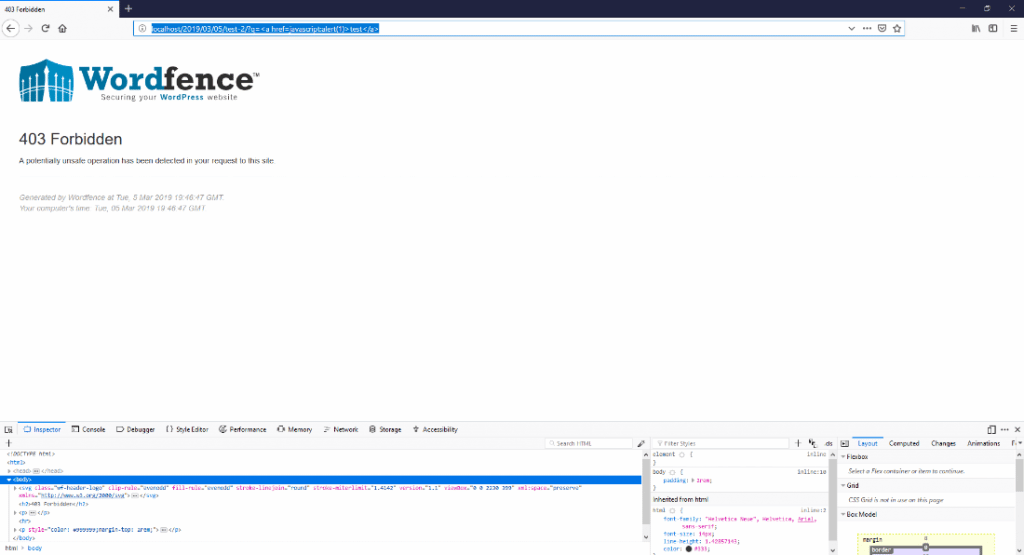
Task: Open the browser home page
Action: coord(63,28)
